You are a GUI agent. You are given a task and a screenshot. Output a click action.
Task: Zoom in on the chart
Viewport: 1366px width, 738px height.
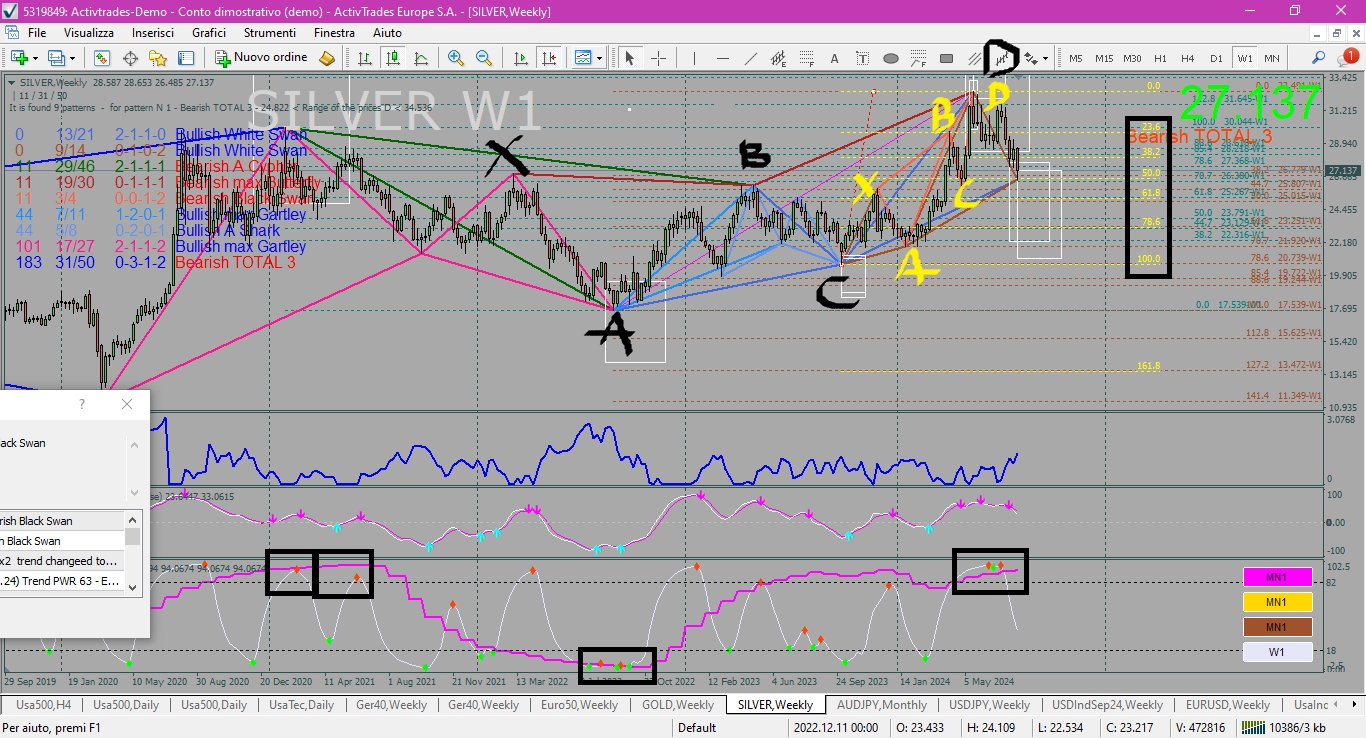(456, 58)
